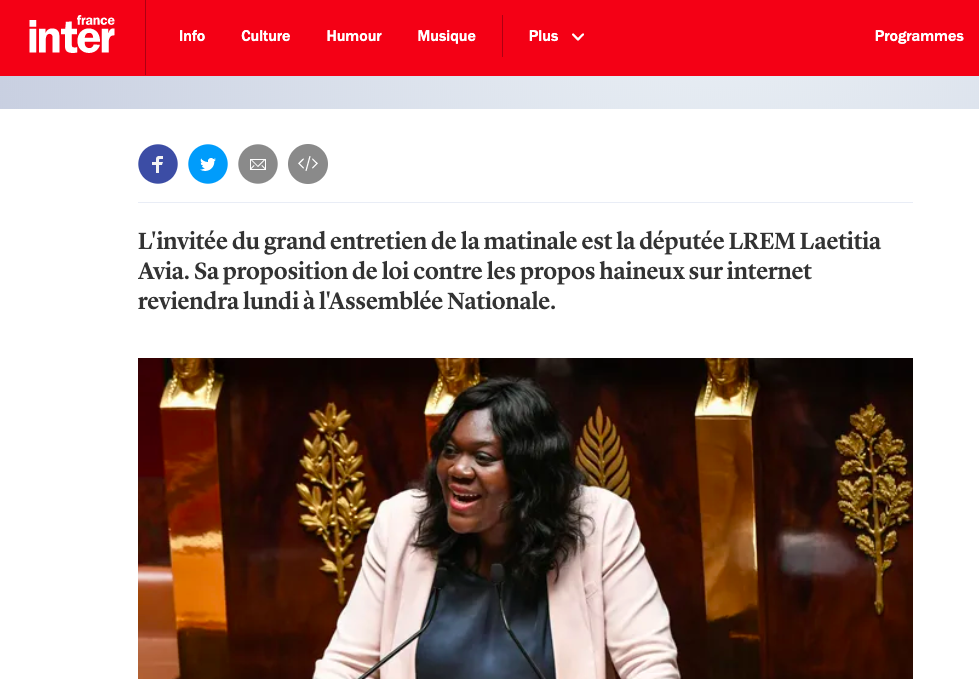979x679 pixels.
Task: Expand the Plus menu chevron
Action: (x=578, y=37)
